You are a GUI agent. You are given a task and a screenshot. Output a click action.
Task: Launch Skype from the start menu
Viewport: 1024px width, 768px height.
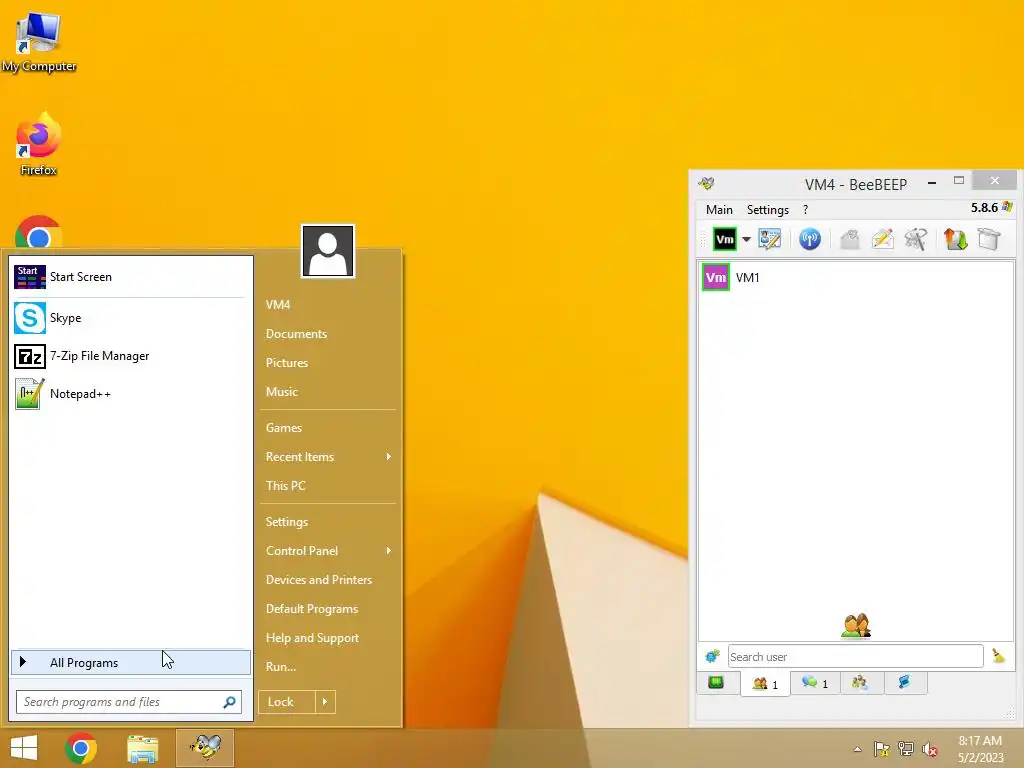tap(130, 318)
